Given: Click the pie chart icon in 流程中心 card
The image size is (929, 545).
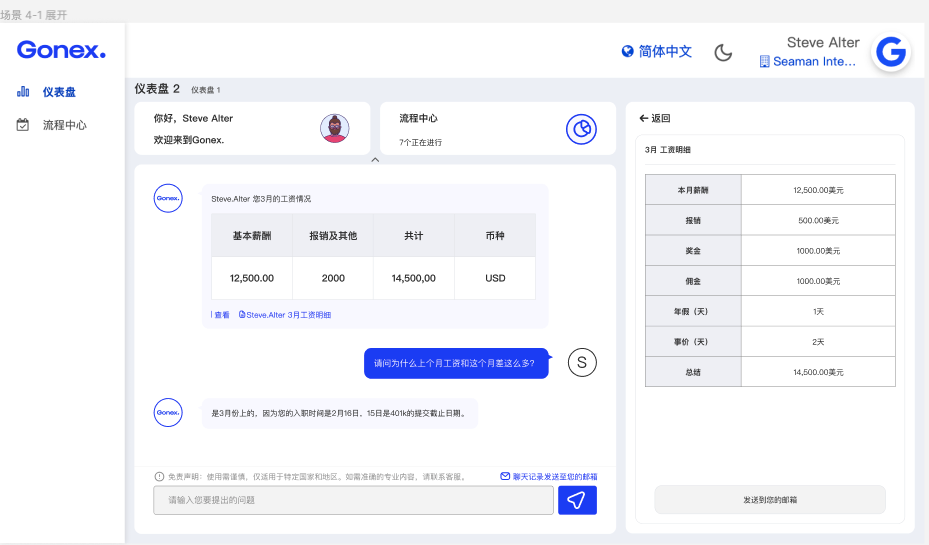Looking at the screenshot, I should click(x=581, y=129).
